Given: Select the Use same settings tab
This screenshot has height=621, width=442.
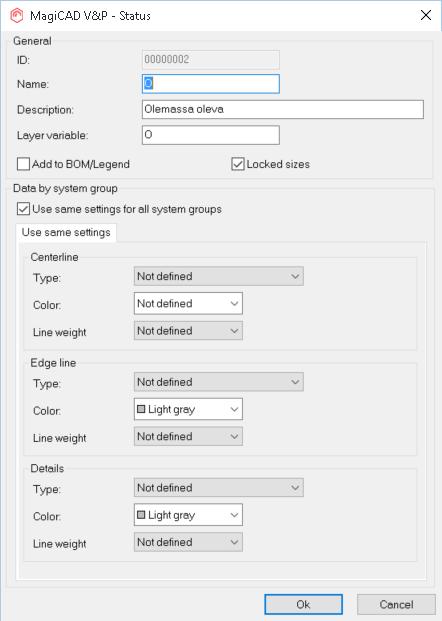Looking at the screenshot, I should coord(66,232).
